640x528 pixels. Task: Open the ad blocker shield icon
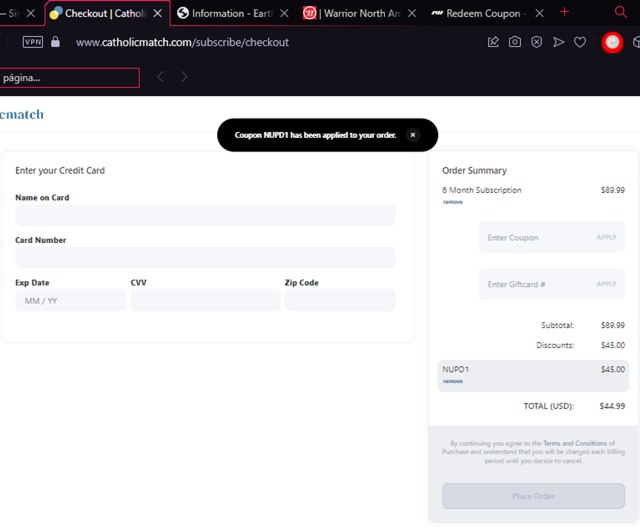click(536, 42)
